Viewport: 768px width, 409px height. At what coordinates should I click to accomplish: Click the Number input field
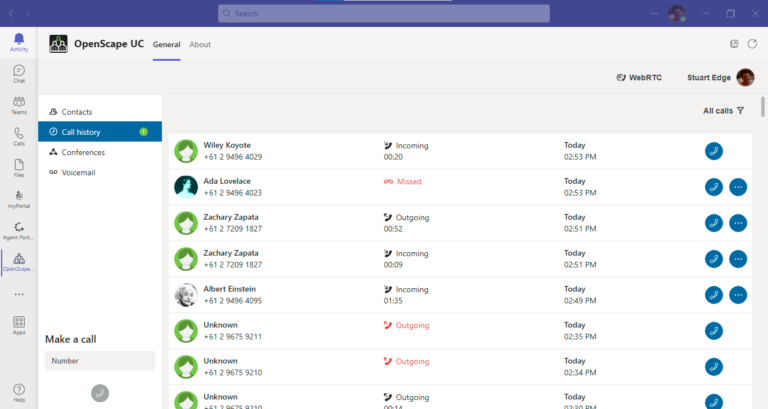click(x=100, y=361)
